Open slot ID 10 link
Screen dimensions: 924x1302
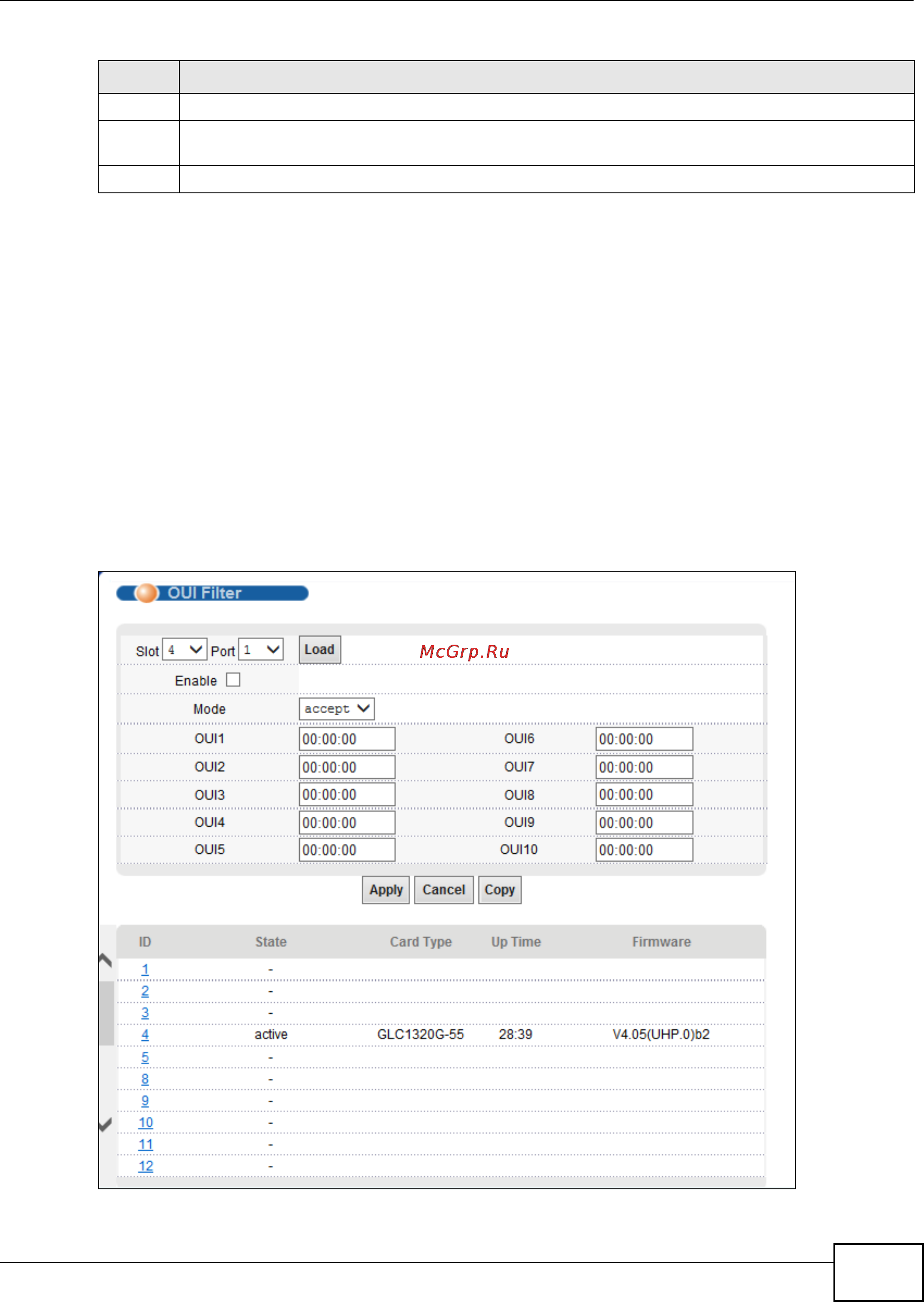pos(146,1122)
